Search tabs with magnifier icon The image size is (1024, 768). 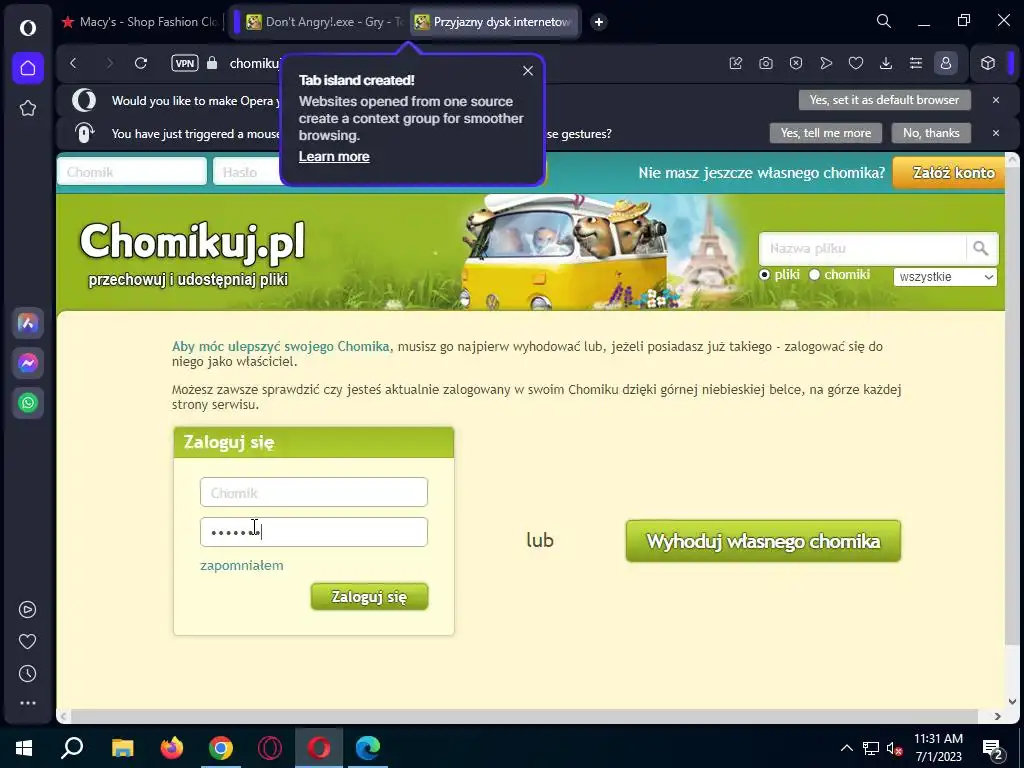coord(884,22)
